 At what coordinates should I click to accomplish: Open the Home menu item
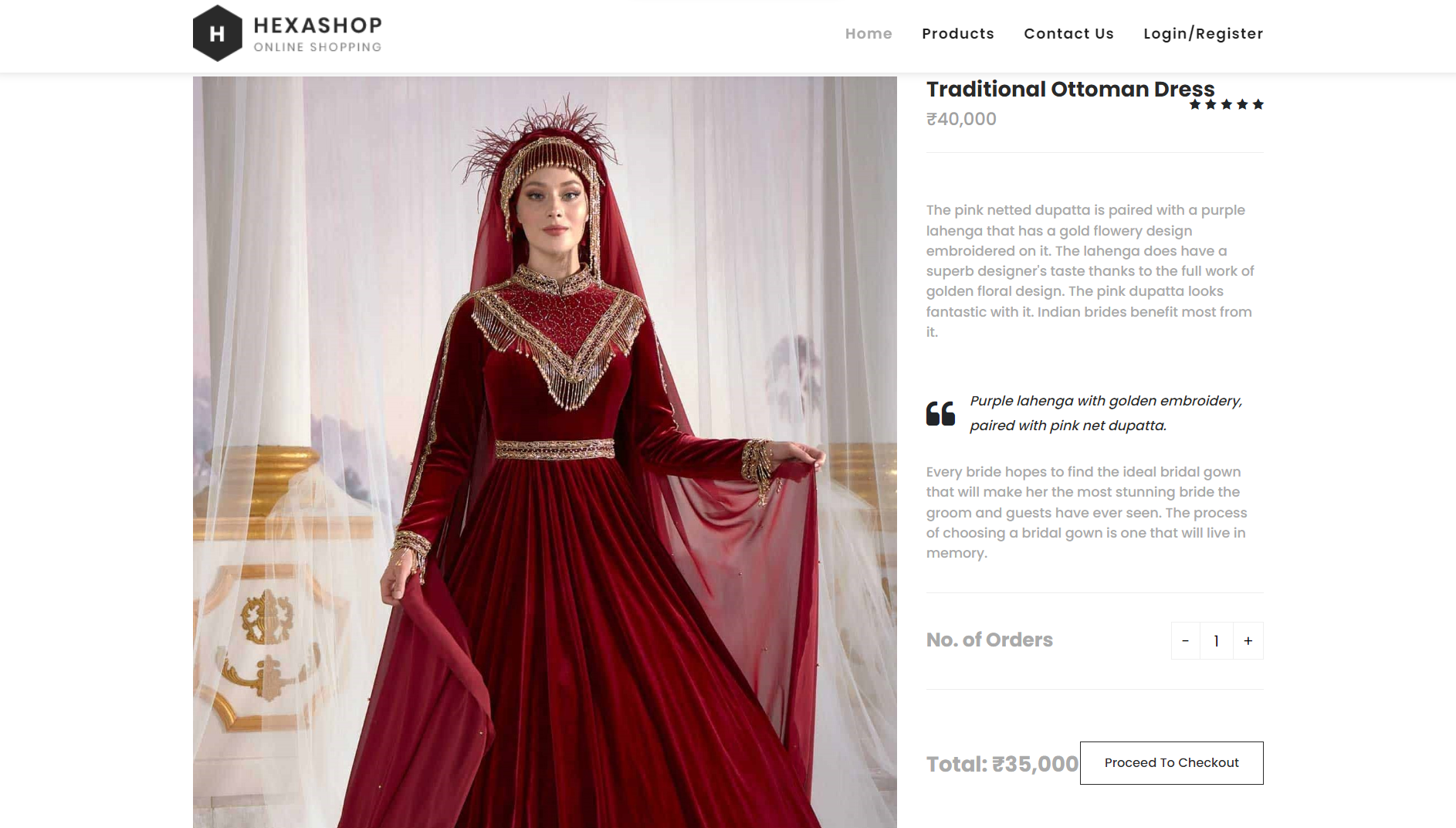pyautogui.click(x=869, y=33)
